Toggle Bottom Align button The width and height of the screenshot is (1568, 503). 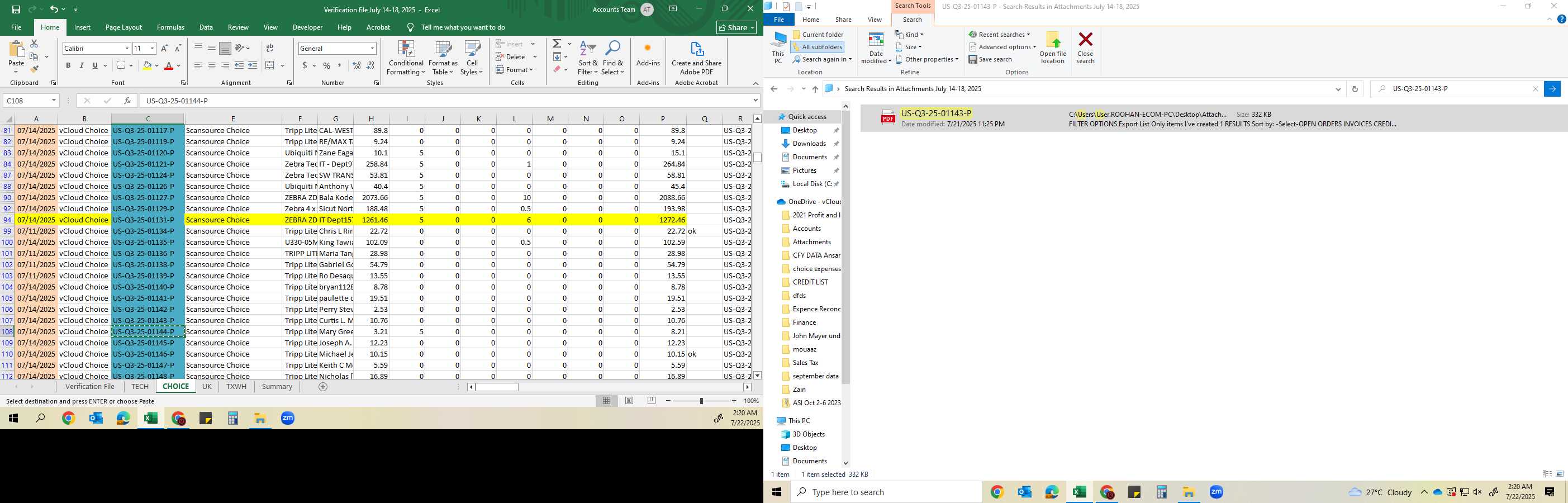click(x=225, y=48)
